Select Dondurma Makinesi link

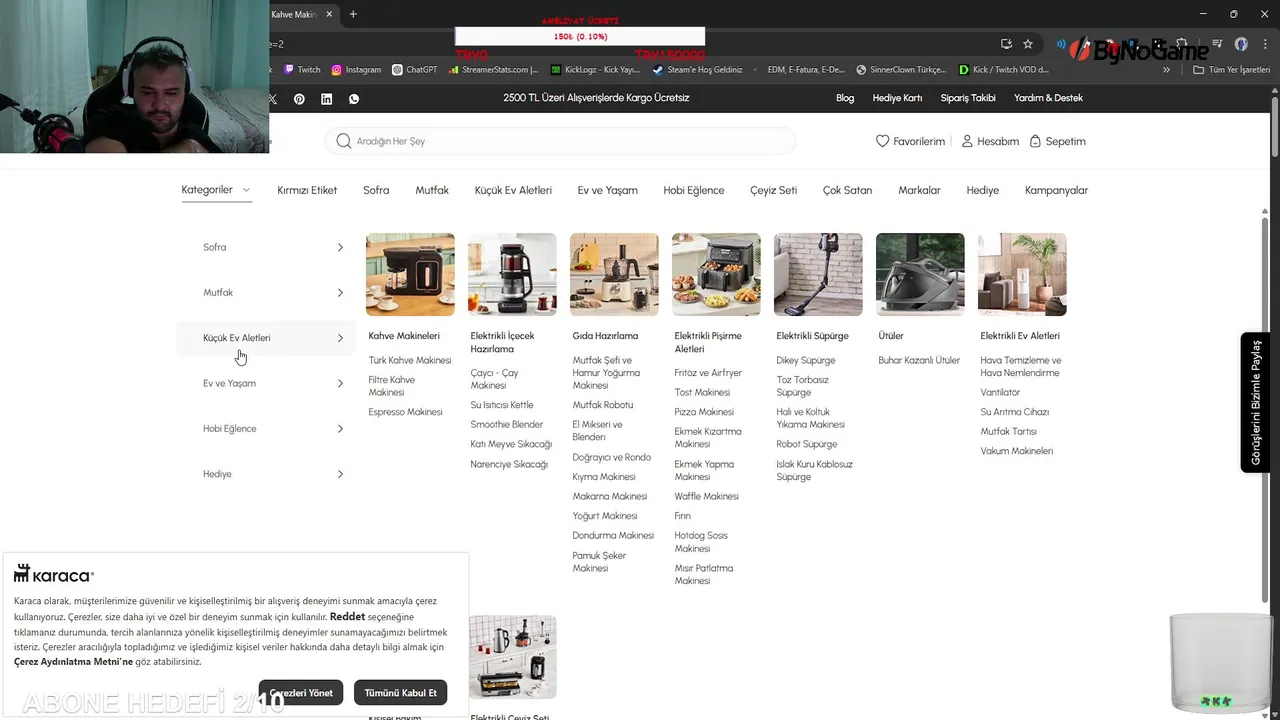pos(613,535)
